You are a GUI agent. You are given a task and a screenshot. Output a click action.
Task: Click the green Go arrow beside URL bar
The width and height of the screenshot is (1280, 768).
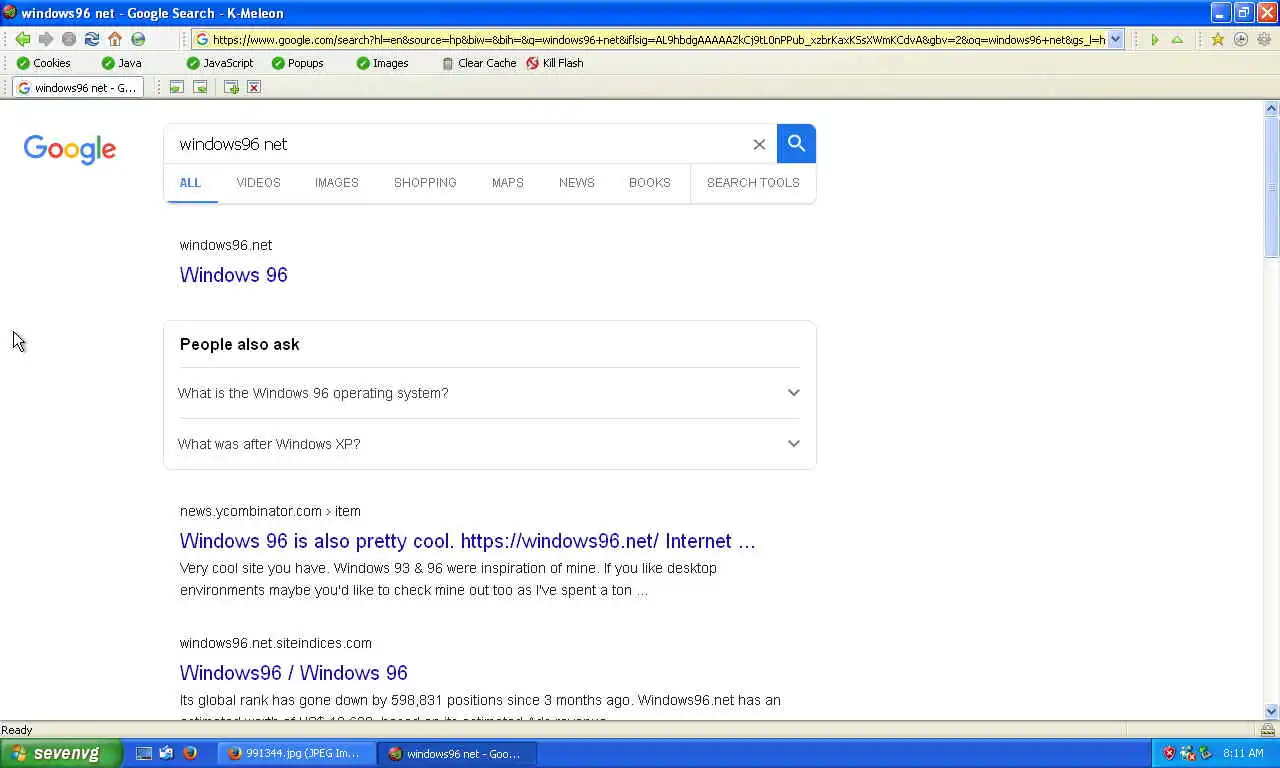point(1155,40)
